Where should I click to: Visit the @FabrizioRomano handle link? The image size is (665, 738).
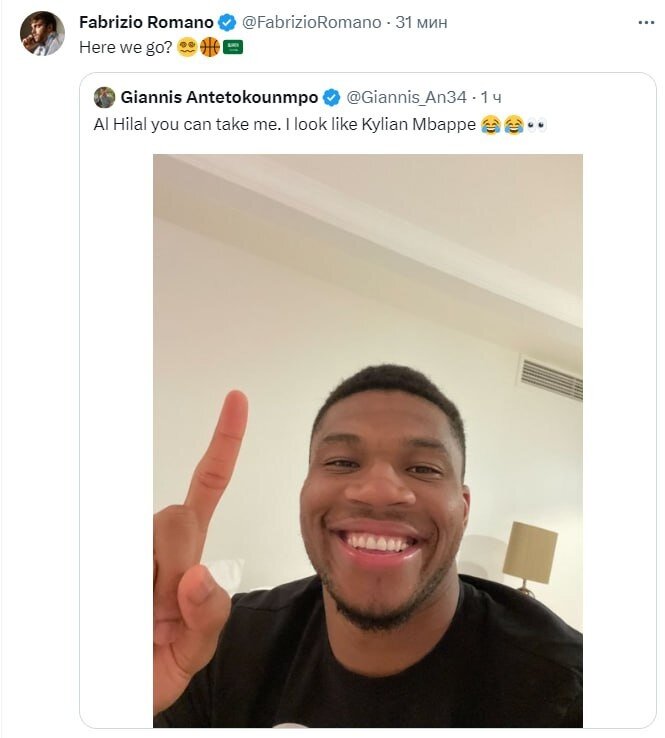tap(311, 22)
